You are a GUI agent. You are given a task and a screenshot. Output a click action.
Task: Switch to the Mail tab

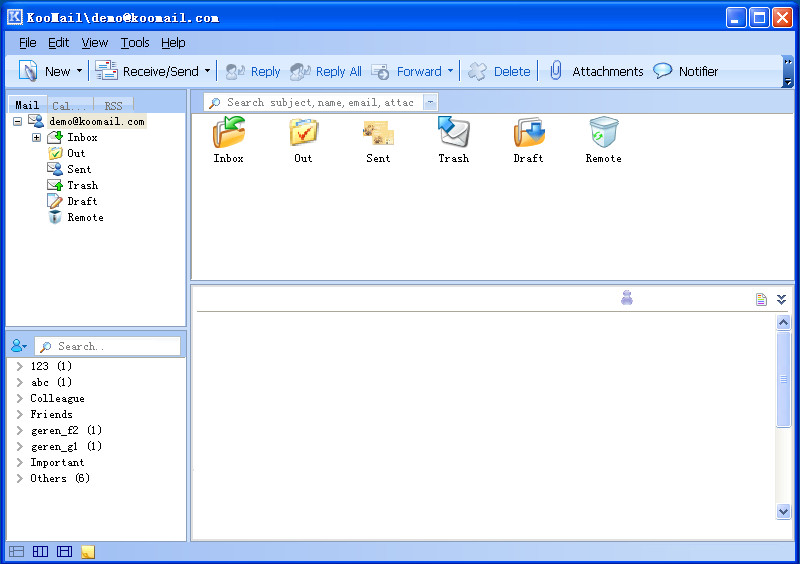coord(27,105)
